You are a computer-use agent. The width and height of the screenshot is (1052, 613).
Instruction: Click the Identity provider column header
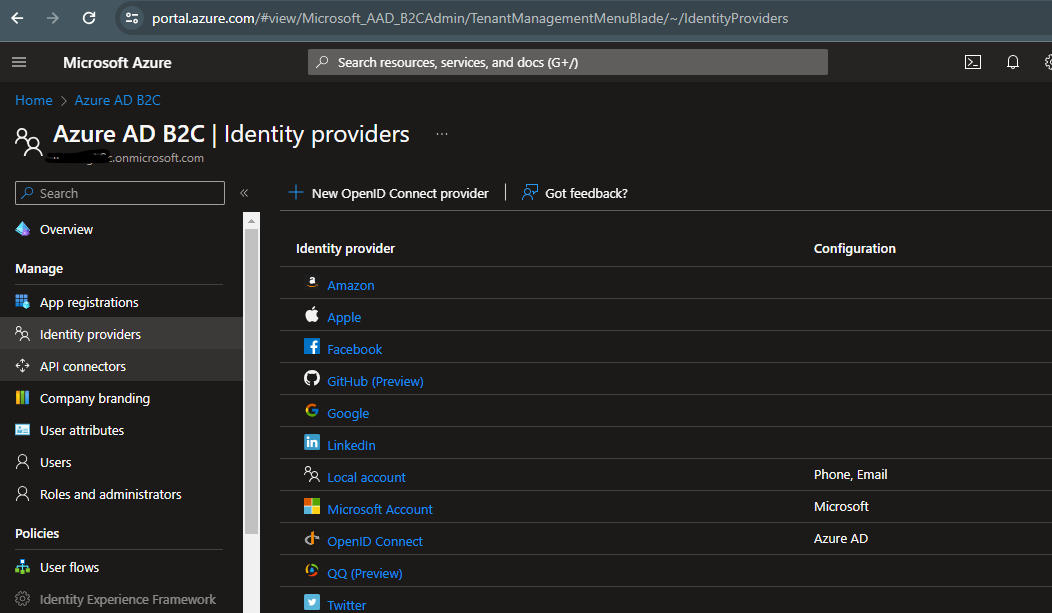(x=345, y=248)
